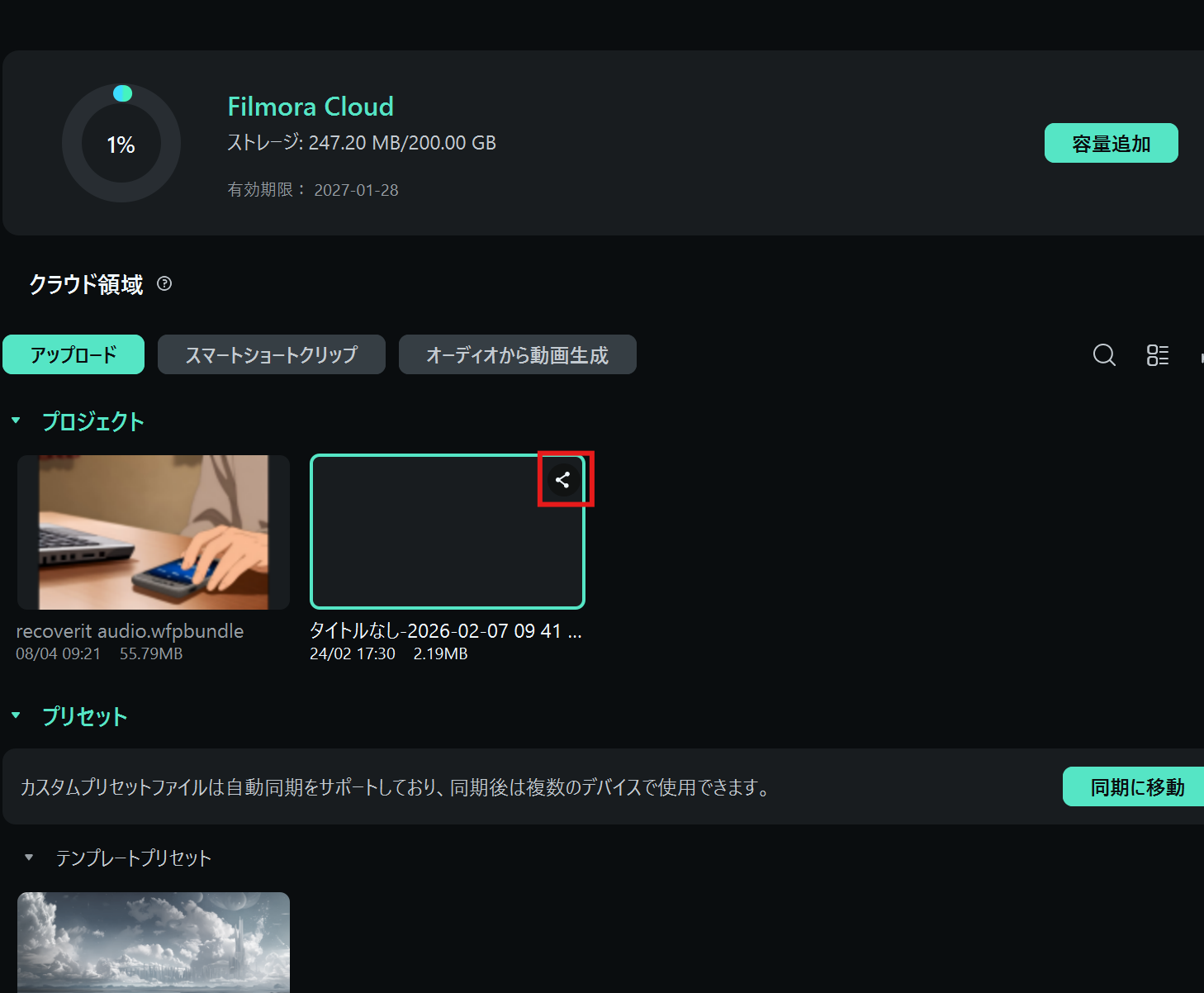Click the 1% storage usage ring
Screen dimensions: 1204x993
[121, 143]
